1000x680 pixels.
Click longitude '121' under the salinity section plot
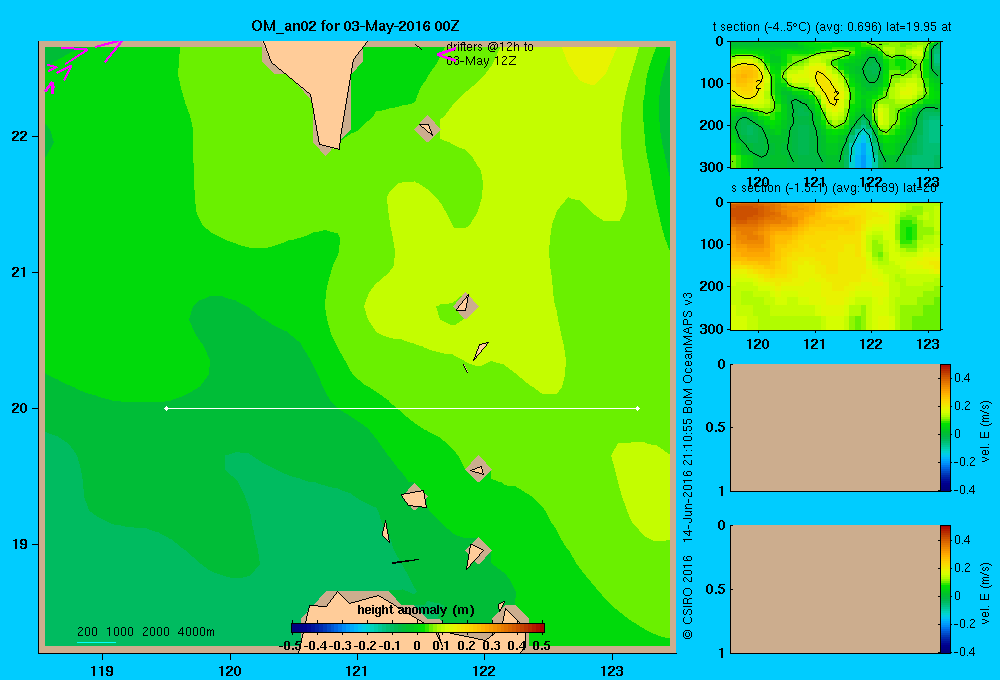[x=814, y=344]
